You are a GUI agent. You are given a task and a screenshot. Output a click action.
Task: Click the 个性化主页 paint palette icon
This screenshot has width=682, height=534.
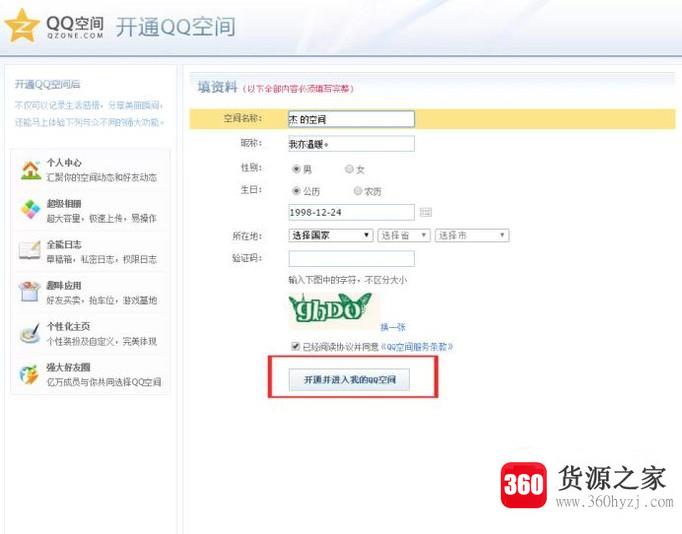click(30, 333)
